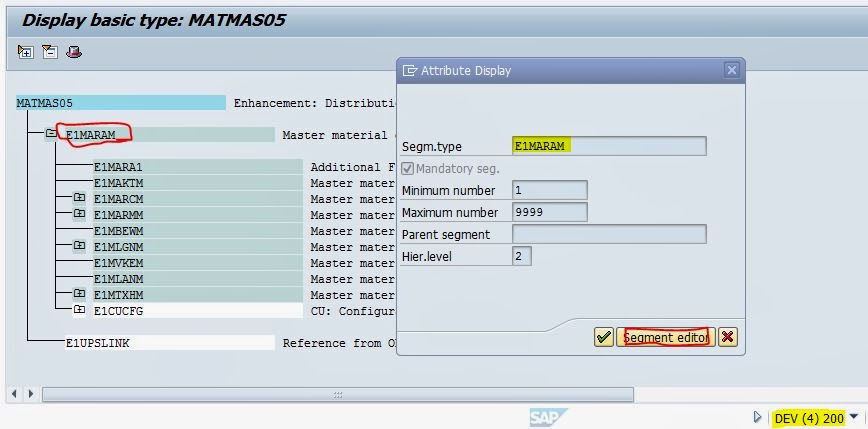Click the DEV (4) 200 status text
The height and width of the screenshot is (429, 868).
(809, 418)
